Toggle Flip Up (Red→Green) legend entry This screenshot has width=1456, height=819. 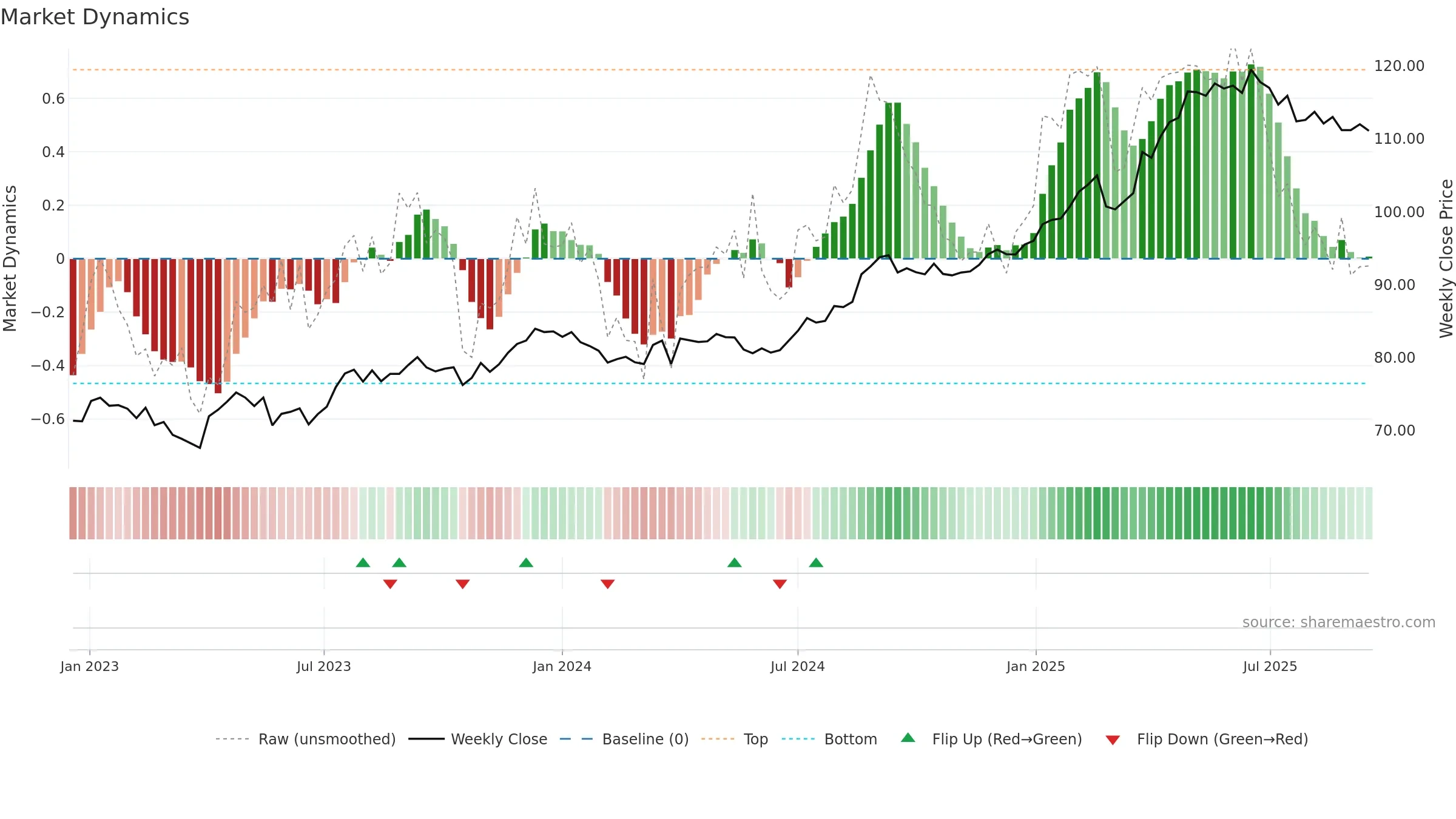coord(991,739)
